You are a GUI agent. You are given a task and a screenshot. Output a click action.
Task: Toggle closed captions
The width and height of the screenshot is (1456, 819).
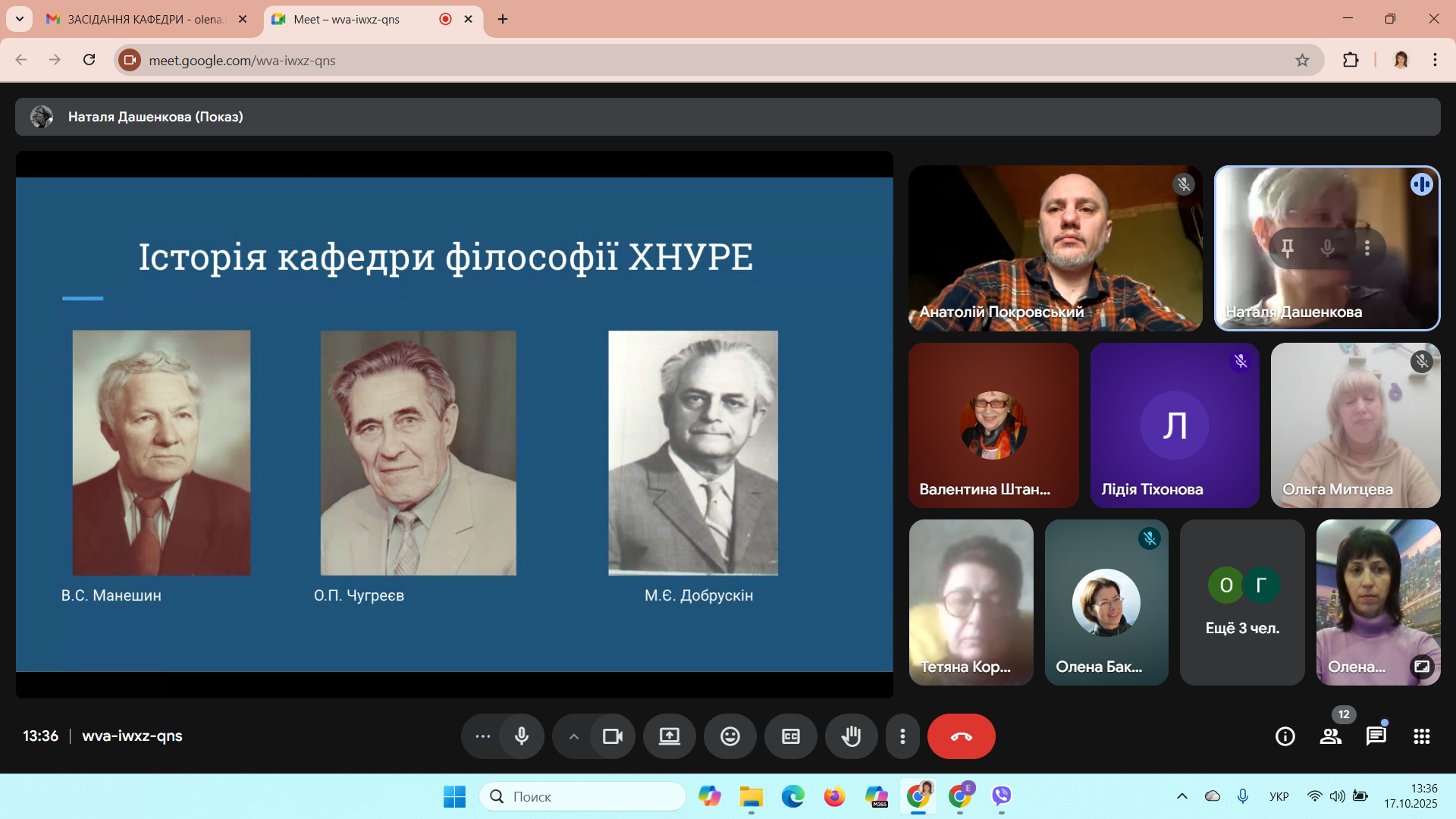(790, 736)
